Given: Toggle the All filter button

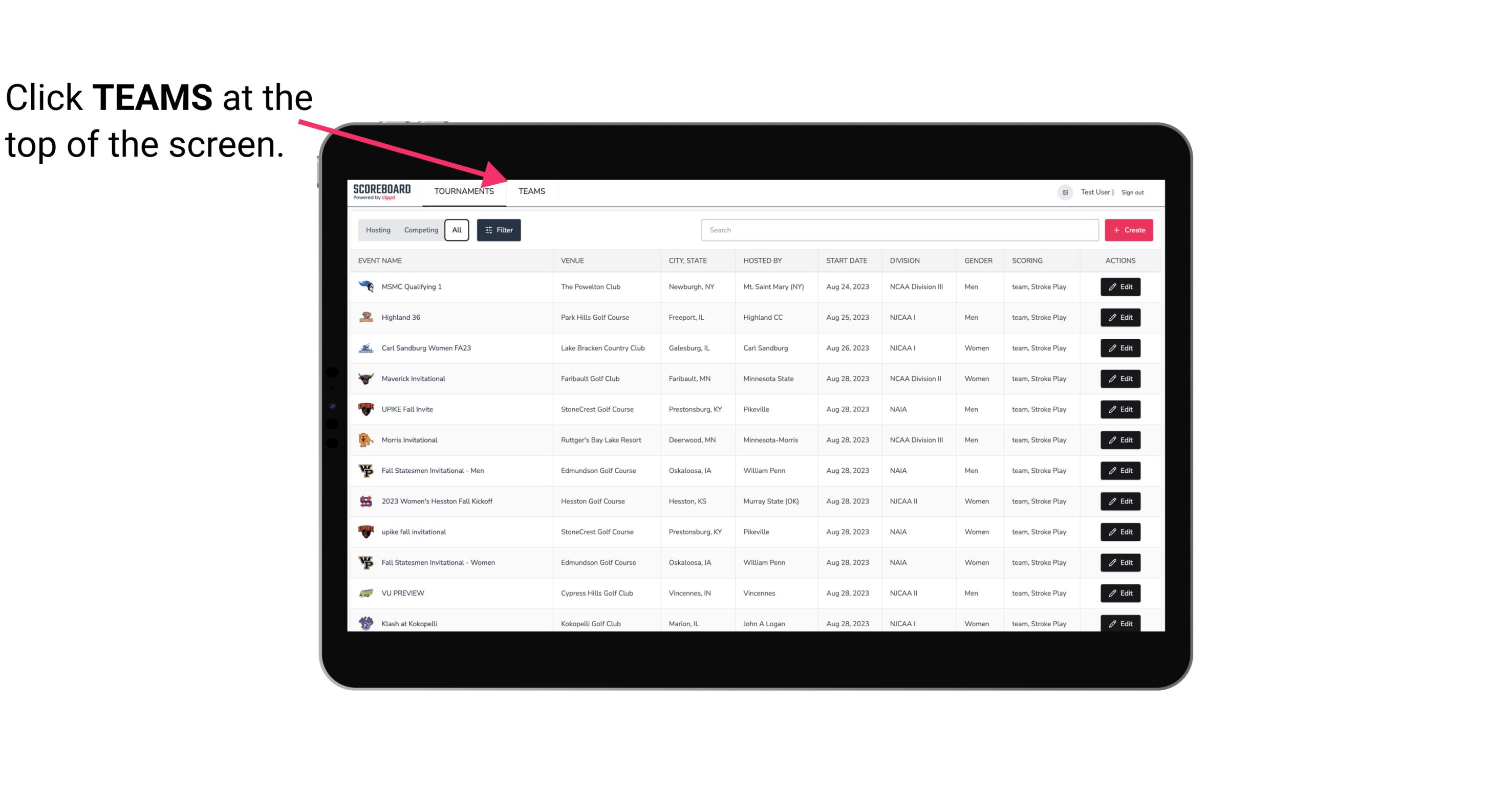Looking at the screenshot, I should coord(456,230).
